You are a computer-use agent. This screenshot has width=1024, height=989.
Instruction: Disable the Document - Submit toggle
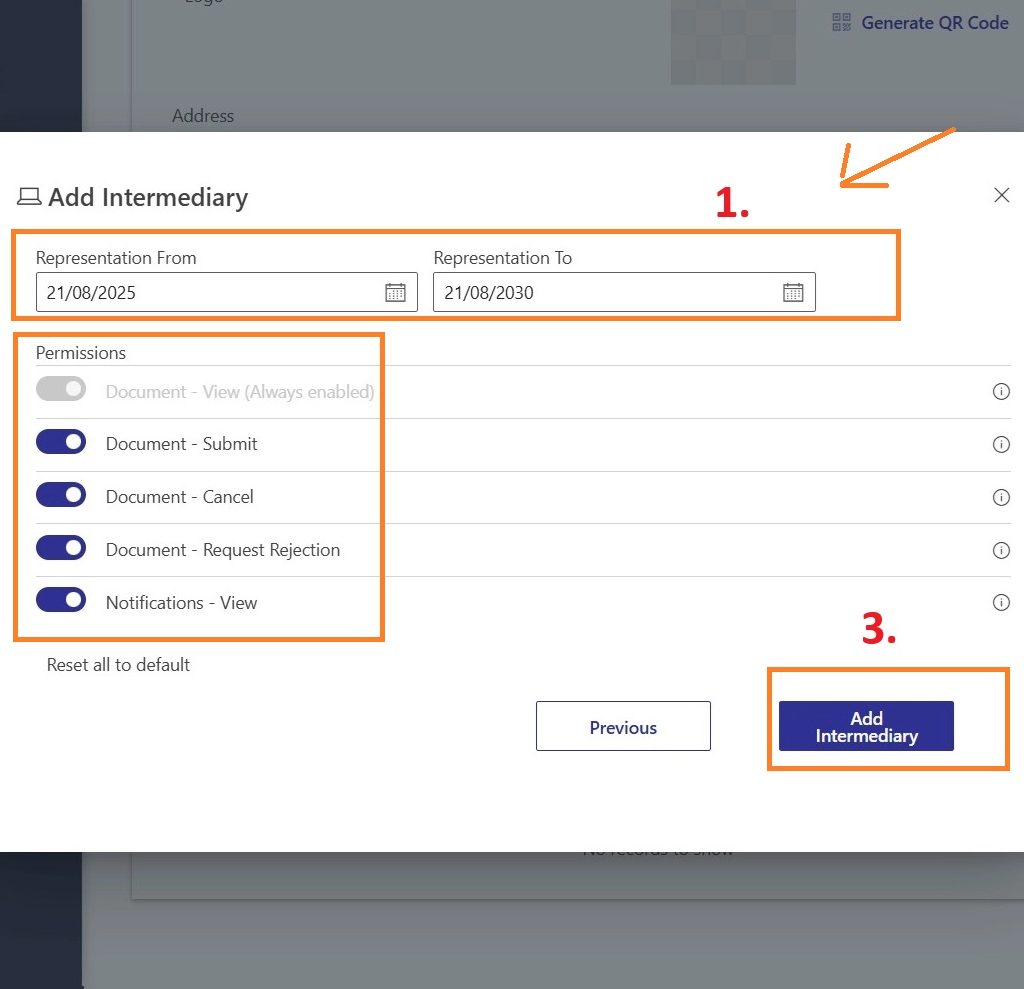pyautogui.click(x=61, y=443)
